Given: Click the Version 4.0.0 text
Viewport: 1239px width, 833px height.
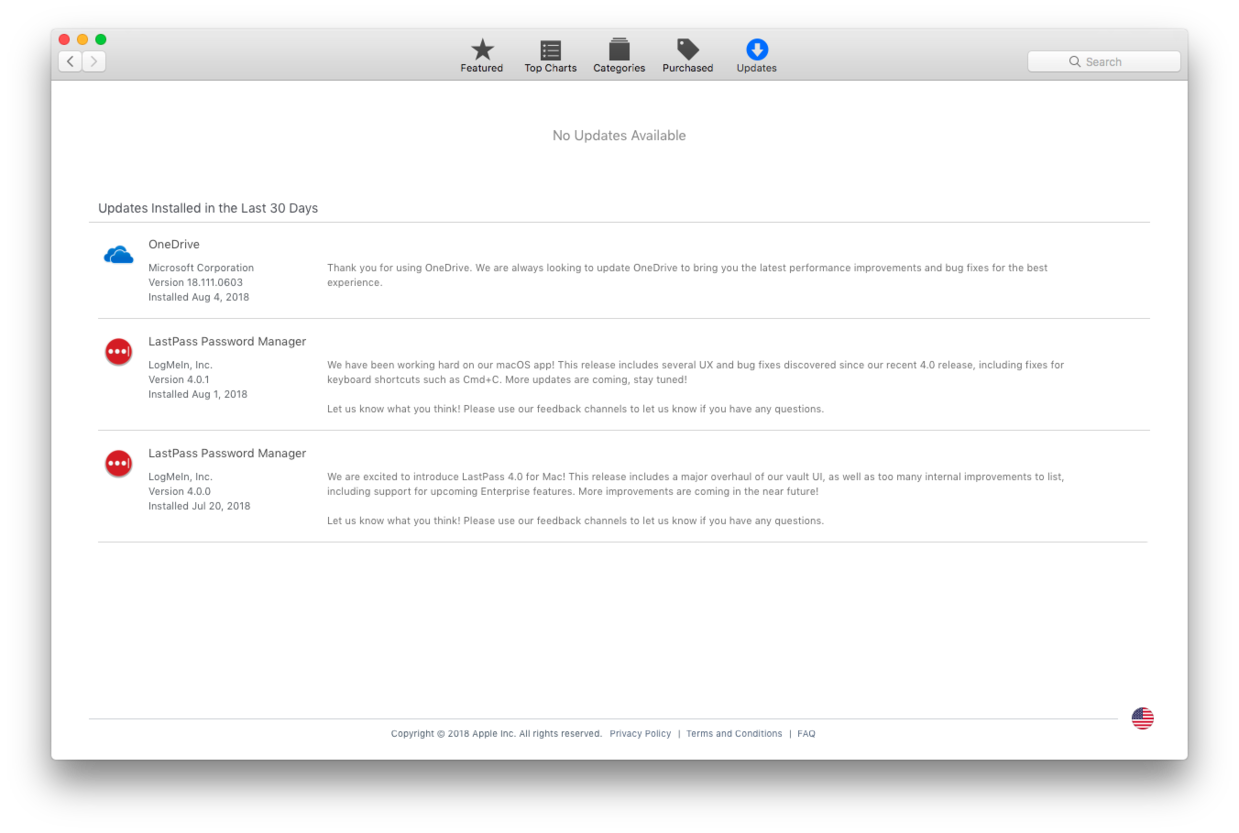Looking at the screenshot, I should click(x=179, y=492).
